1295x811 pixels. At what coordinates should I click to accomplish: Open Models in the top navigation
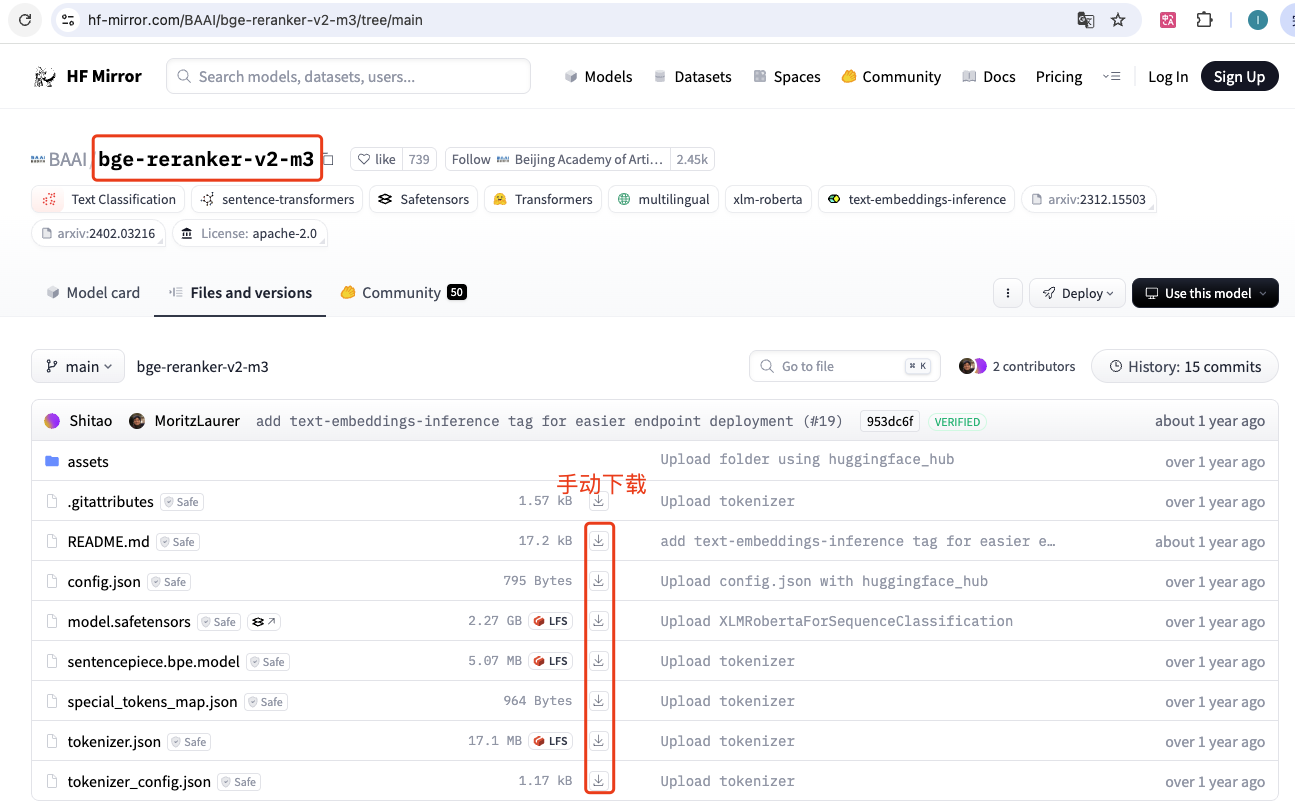pyautogui.click(x=598, y=76)
